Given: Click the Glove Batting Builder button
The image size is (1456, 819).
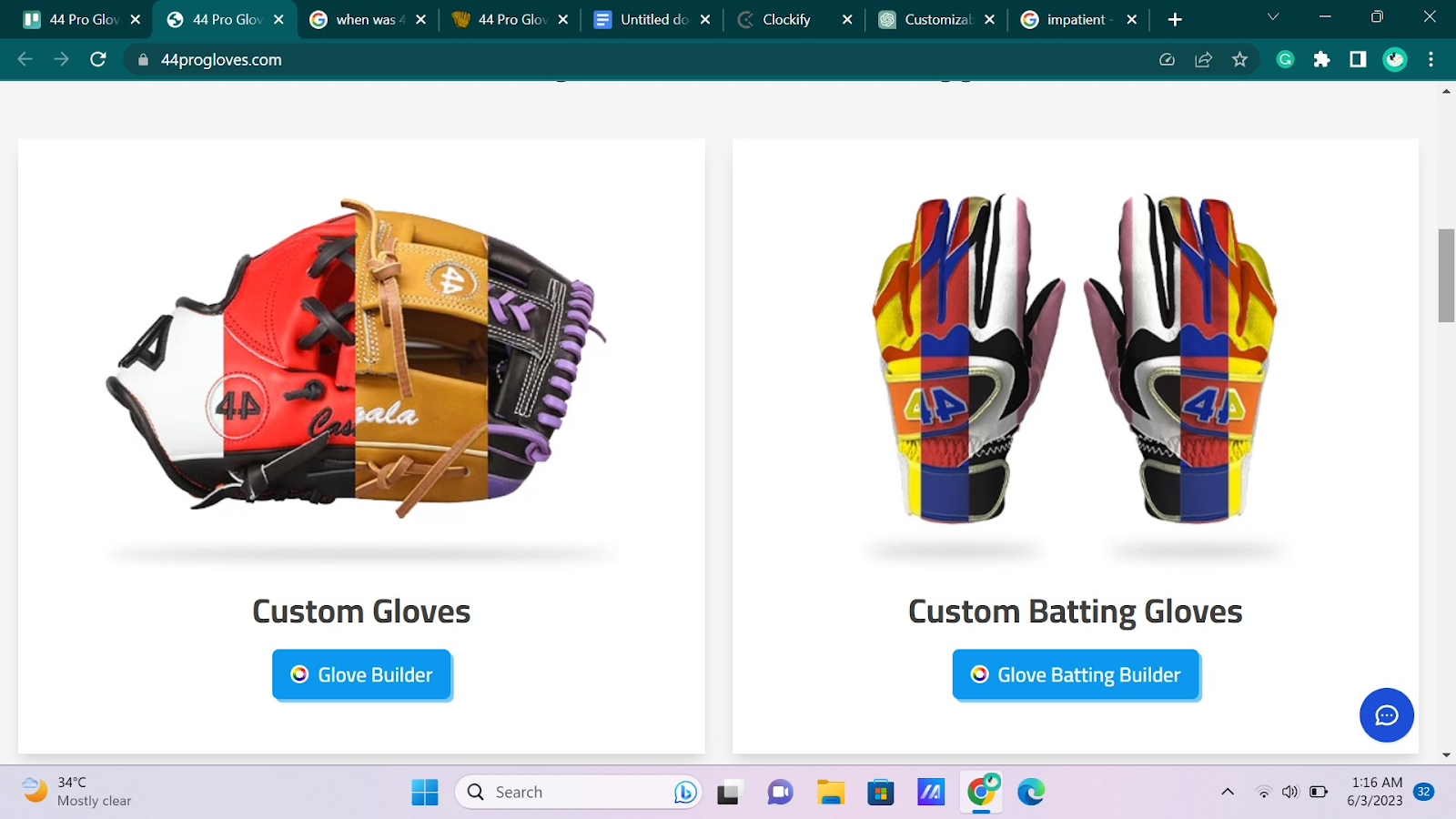Looking at the screenshot, I should pyautogui.click(x=1076, y=674).
